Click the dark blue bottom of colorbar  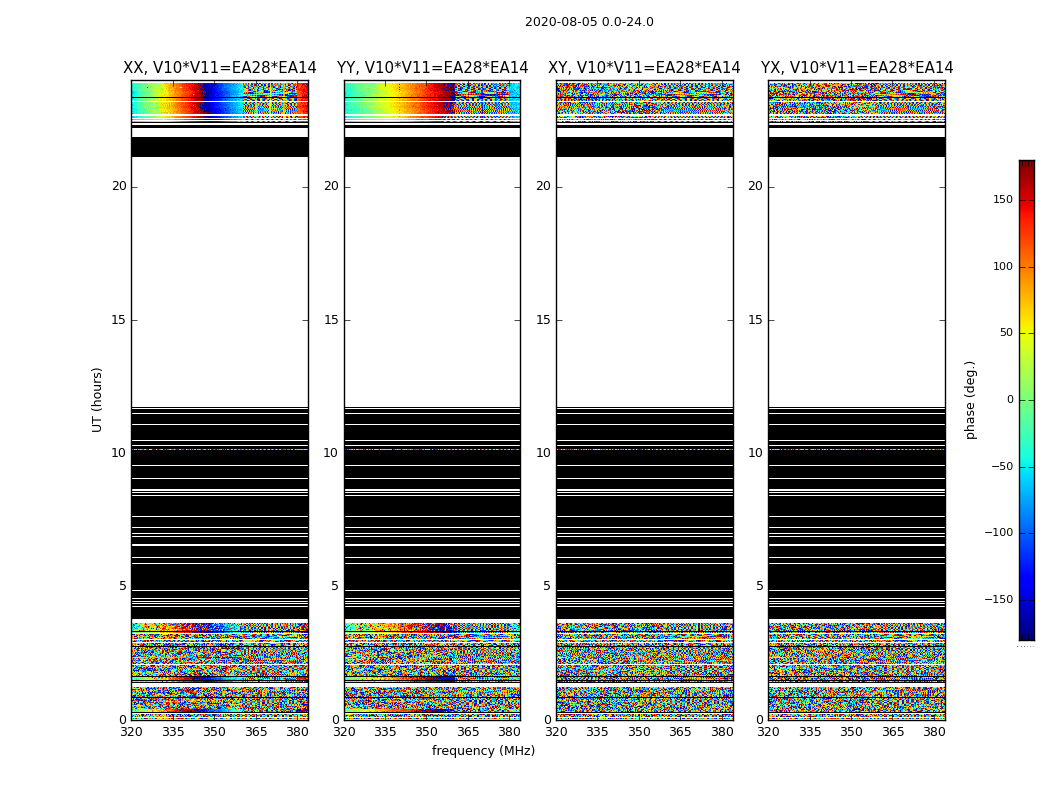pyautogui.click(x=1026, y=633)
